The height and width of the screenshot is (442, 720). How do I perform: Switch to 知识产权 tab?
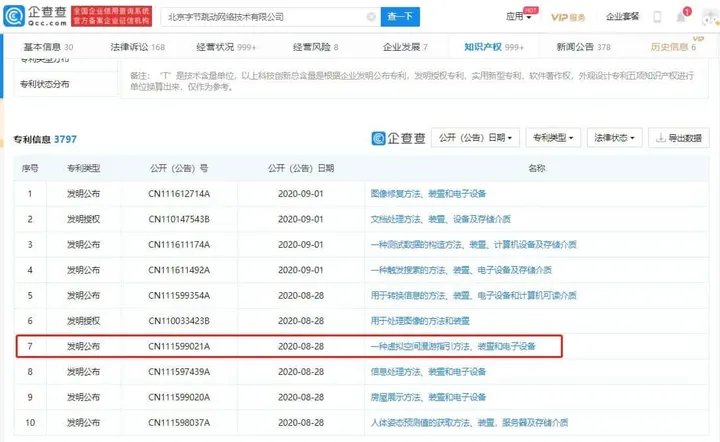[494, 47]
